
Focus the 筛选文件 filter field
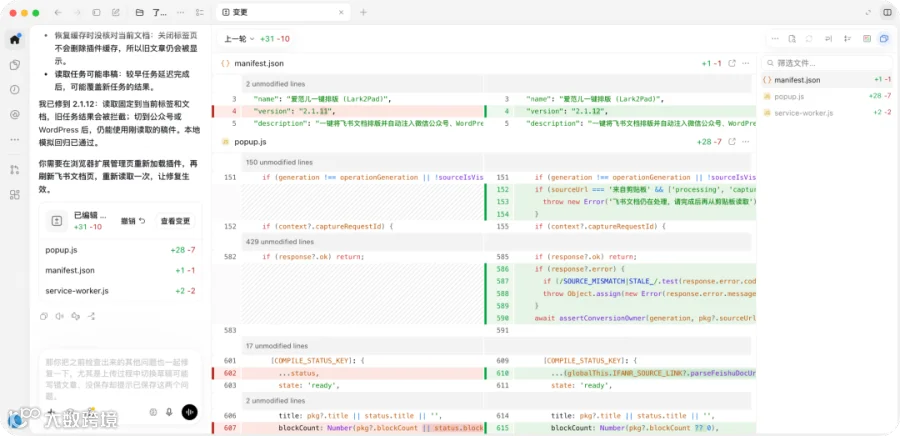coord(826,63)
